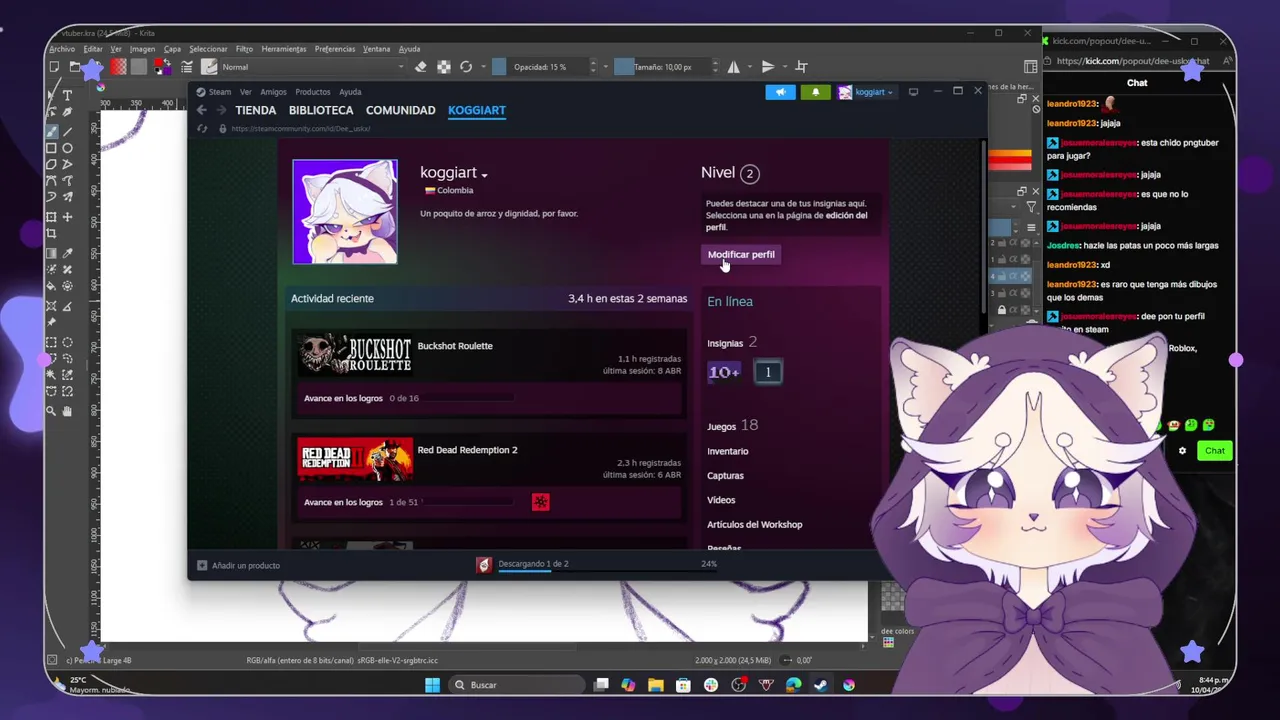The image size is (1280, 720).
Task: Swap foreground and background colors
Action: [x=167, y=61]
